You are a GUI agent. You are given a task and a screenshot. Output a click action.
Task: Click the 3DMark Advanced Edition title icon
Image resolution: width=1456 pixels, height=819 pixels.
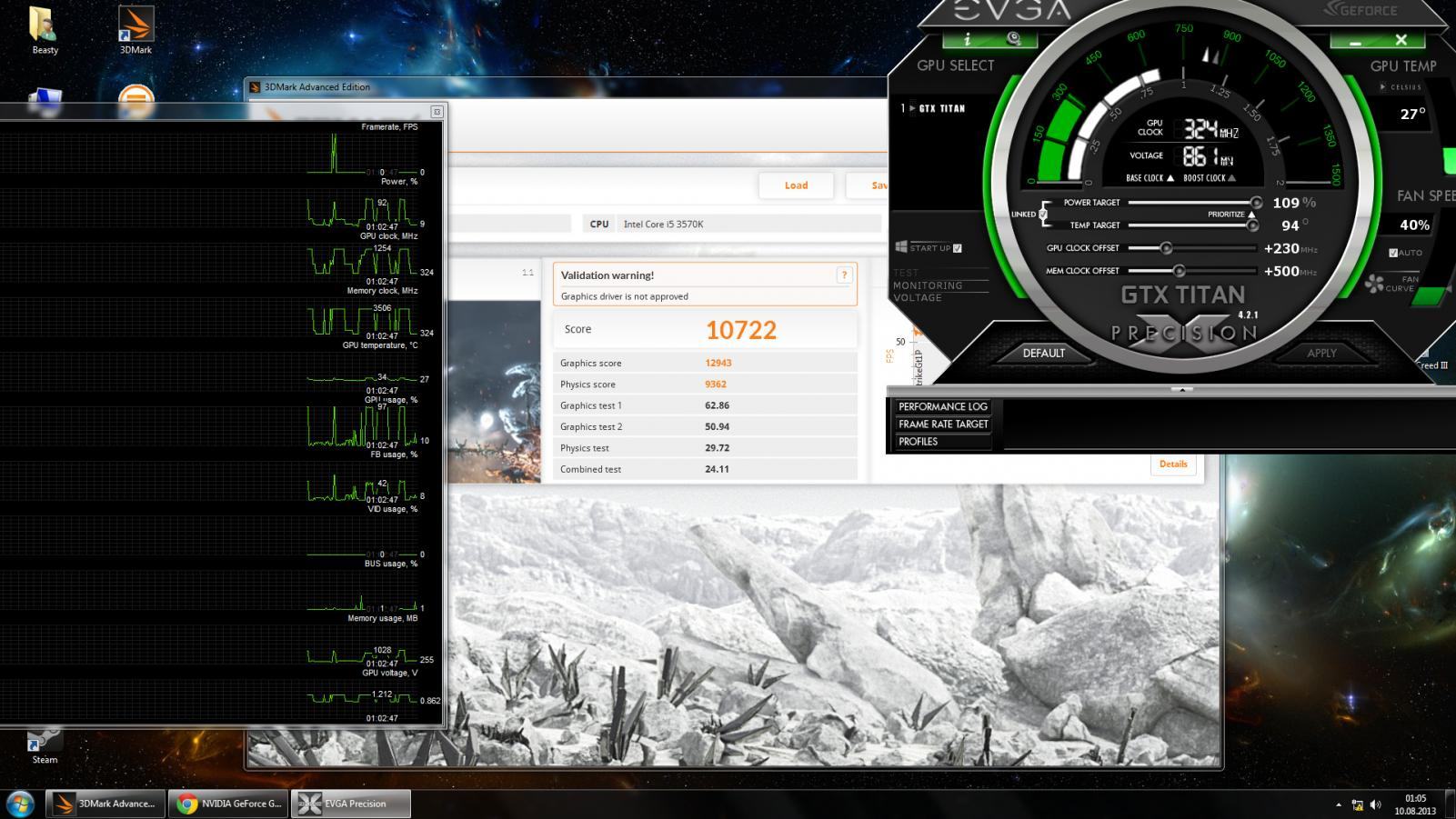pos(256,87)
